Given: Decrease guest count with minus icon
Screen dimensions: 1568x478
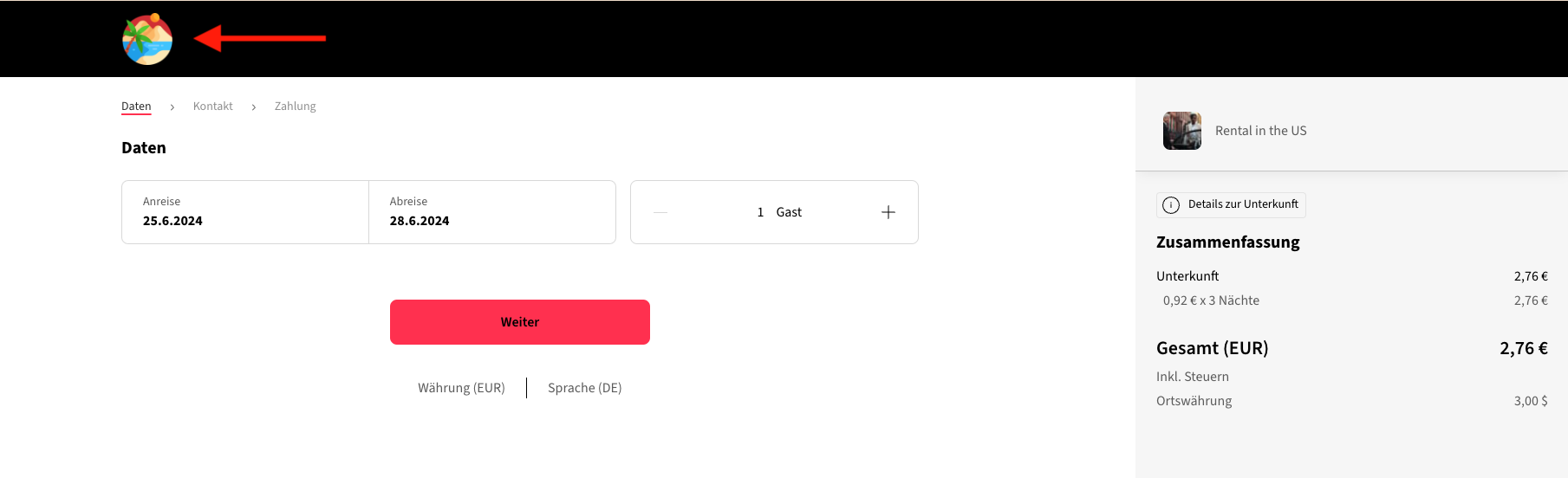Looking at the screenshot, I should coord(660,212).
